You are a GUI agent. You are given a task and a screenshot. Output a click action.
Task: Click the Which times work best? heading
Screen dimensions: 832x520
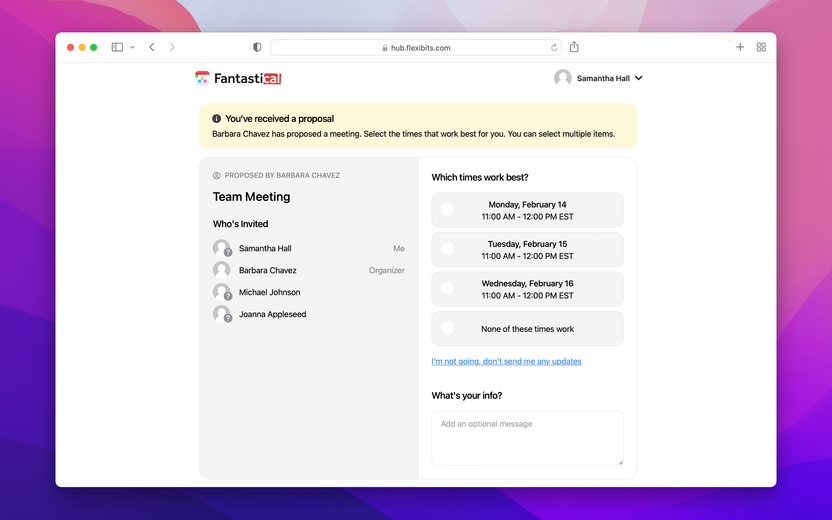[480, 177]
